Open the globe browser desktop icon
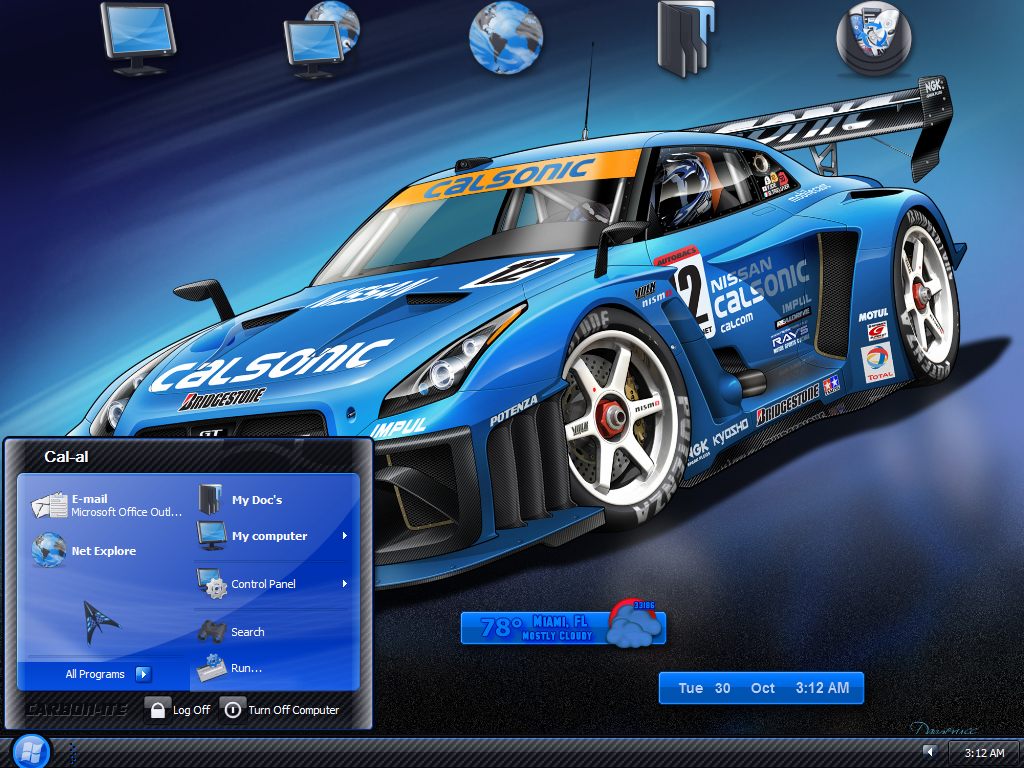Image resolution: width=1024 pixels, height=768 pixels. (x=505, y=37)
